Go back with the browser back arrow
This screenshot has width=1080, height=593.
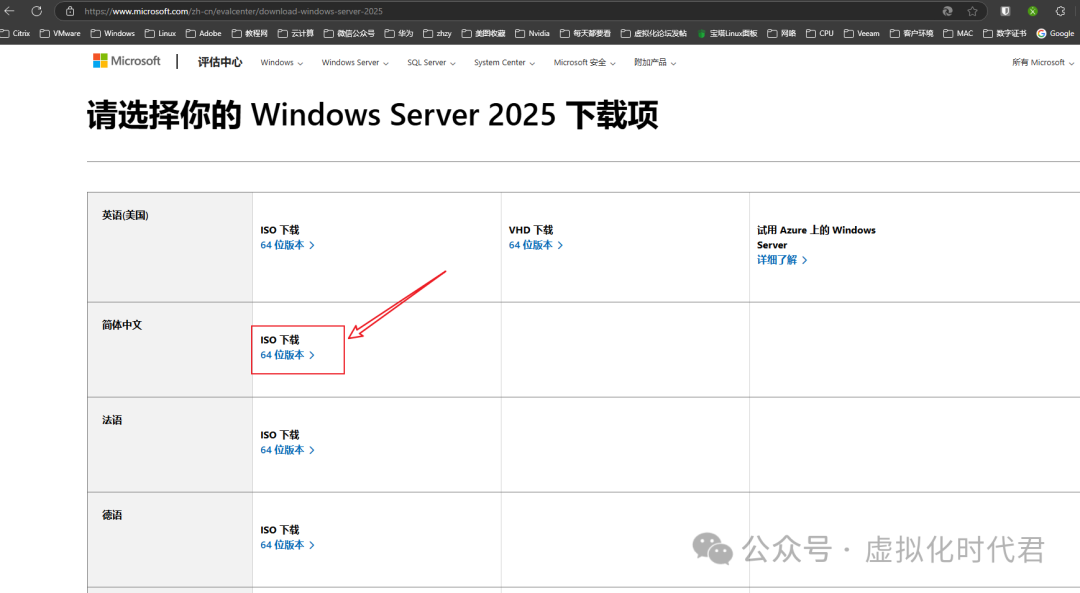pyautogui.click(x=9, y=11)
